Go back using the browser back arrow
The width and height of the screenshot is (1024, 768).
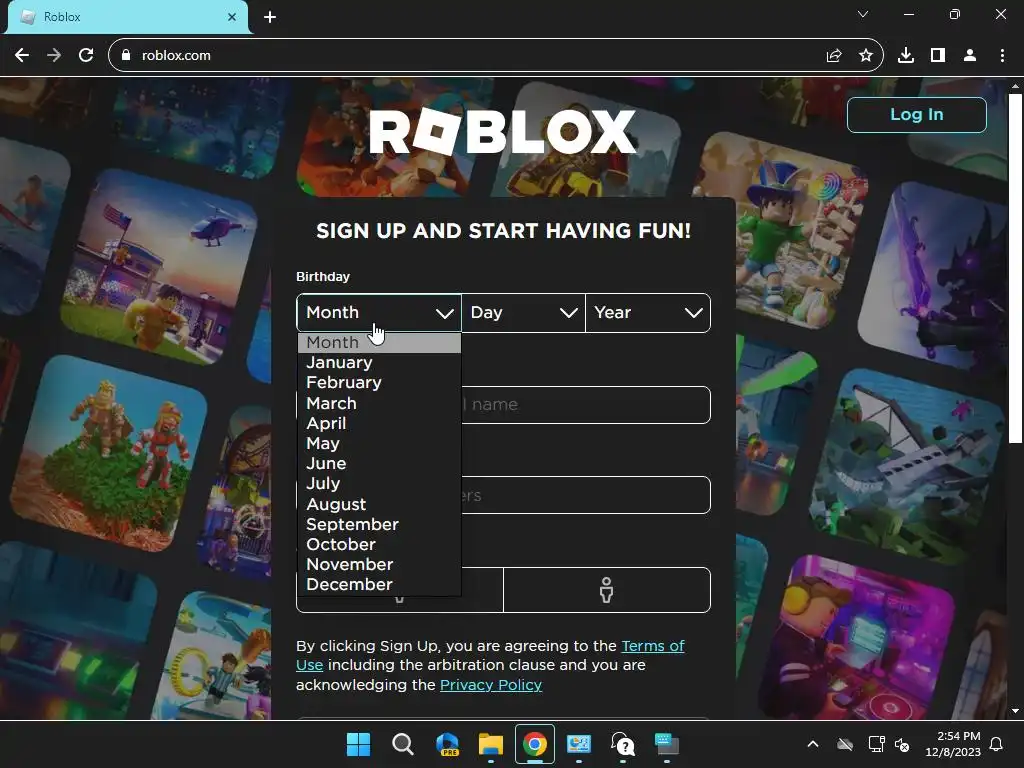click(22, 56)
